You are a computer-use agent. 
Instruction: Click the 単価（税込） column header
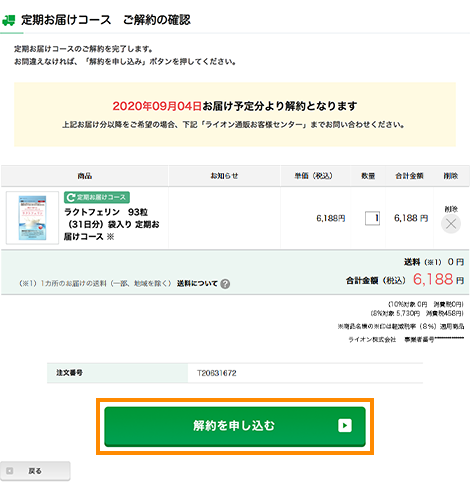[313, 176]
